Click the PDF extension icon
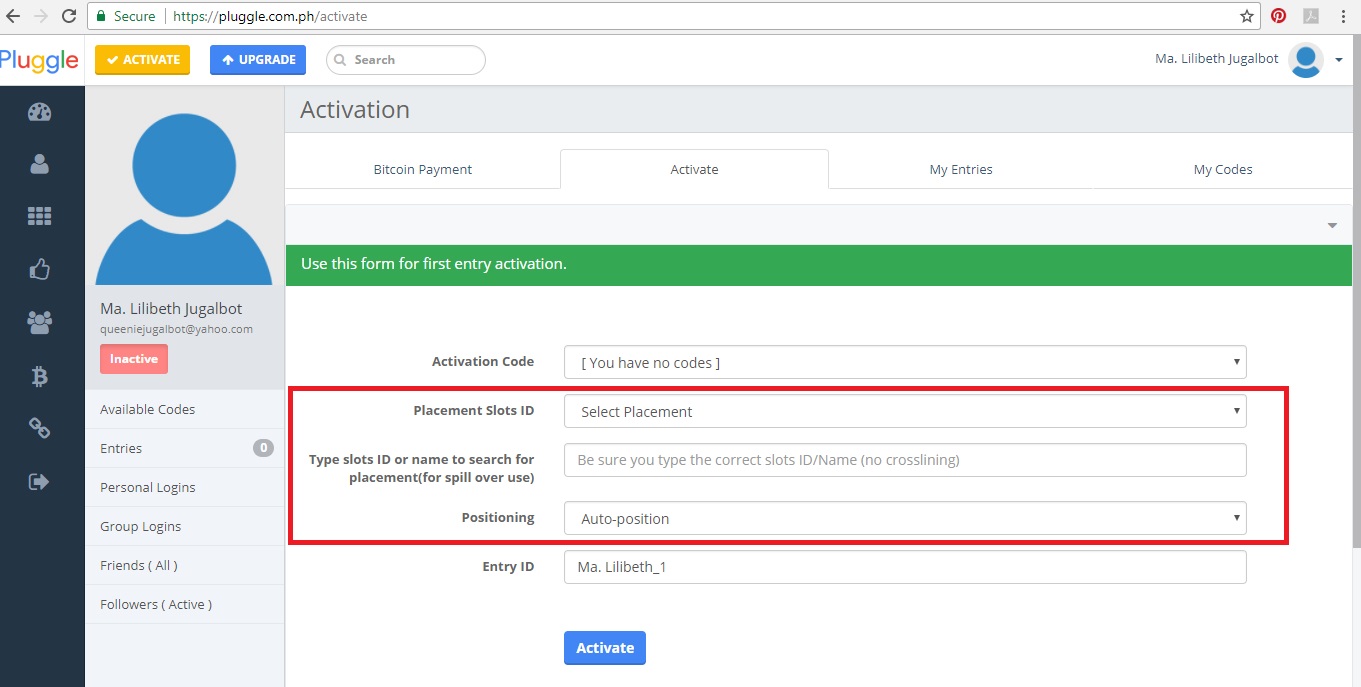 (1310, 16)
